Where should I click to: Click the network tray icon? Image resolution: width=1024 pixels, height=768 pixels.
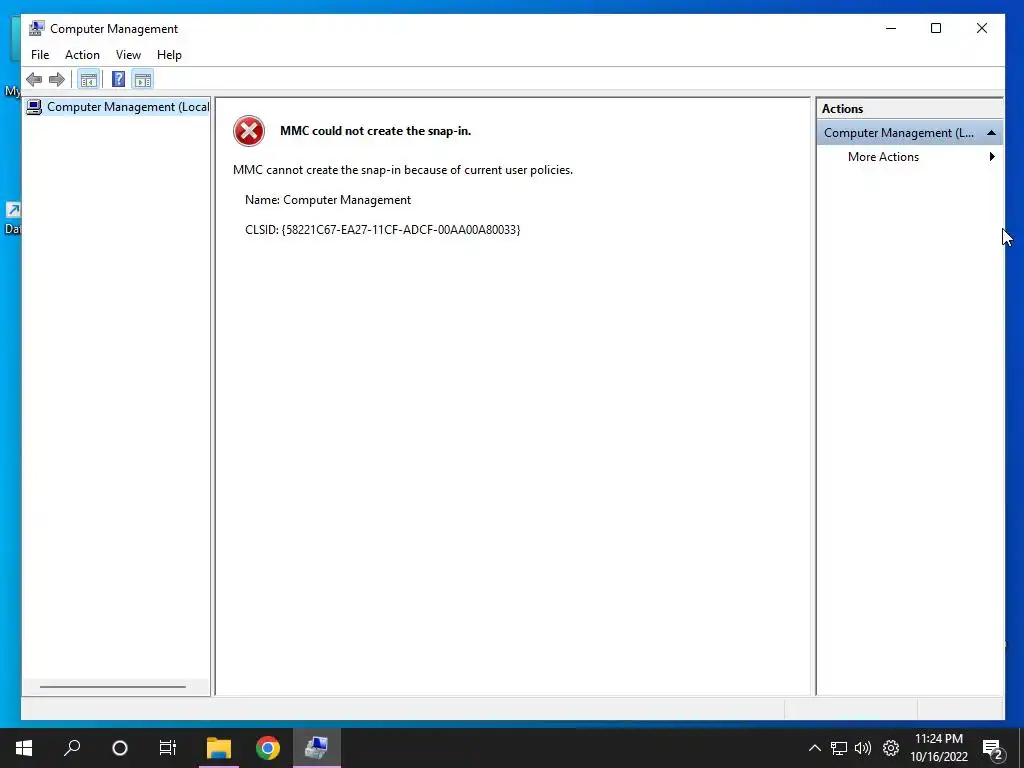click(x=839, y=748)
